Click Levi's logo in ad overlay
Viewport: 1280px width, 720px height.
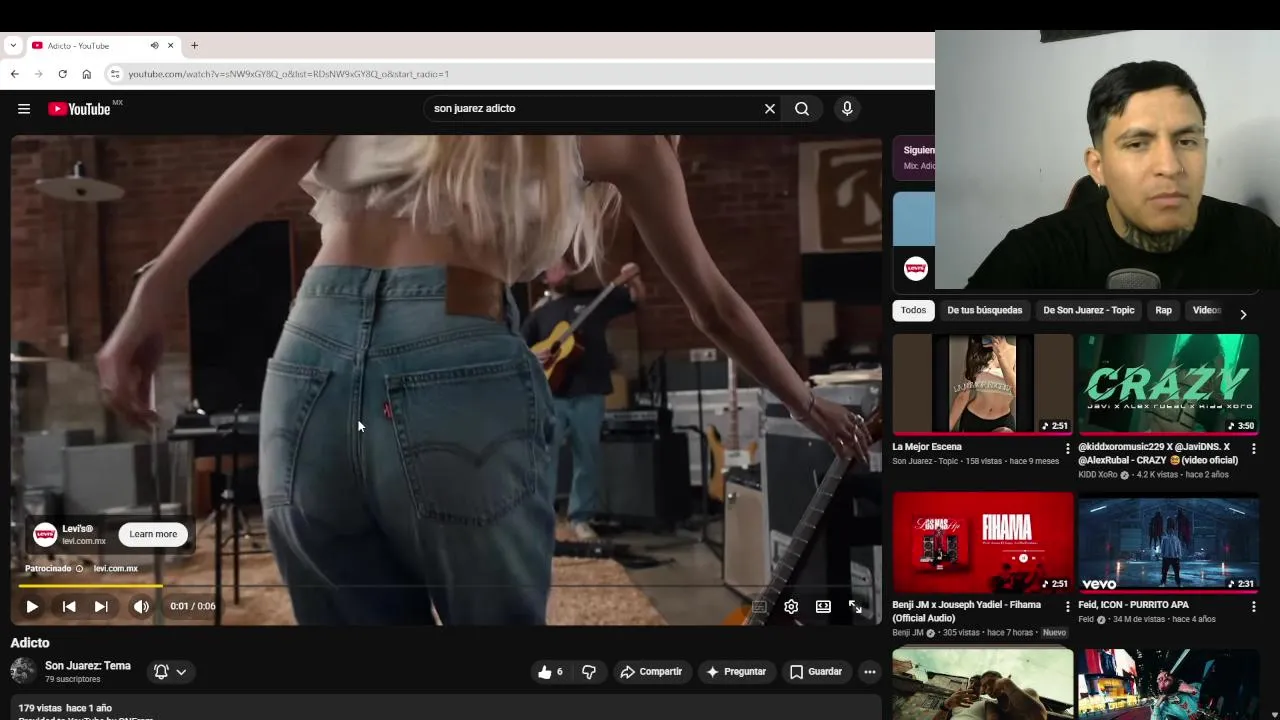[x=45, y=534]
